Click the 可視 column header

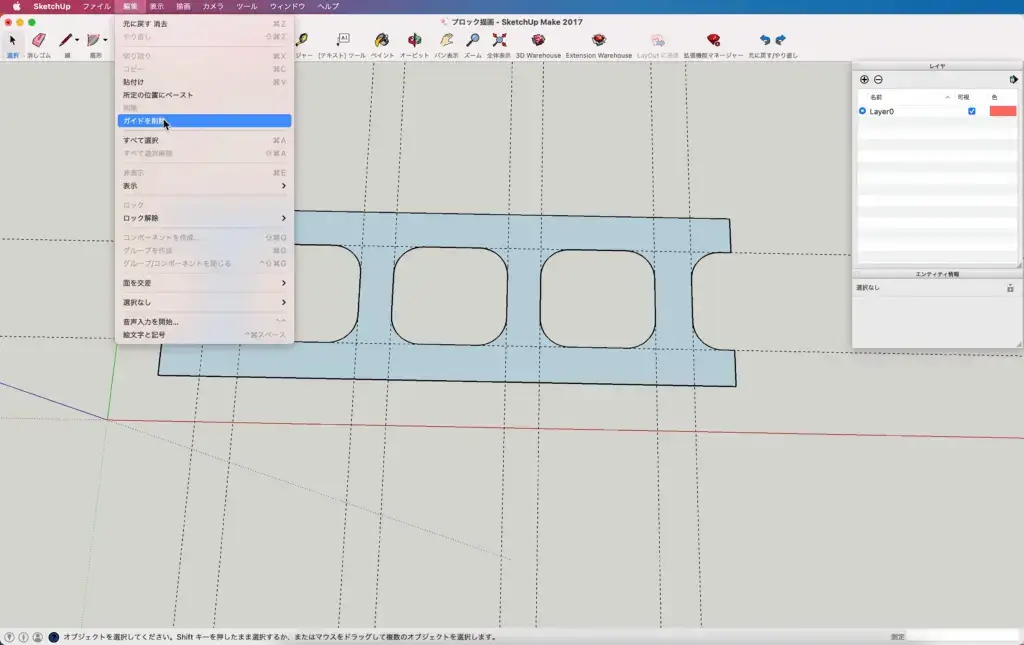[x=963, y=97]
